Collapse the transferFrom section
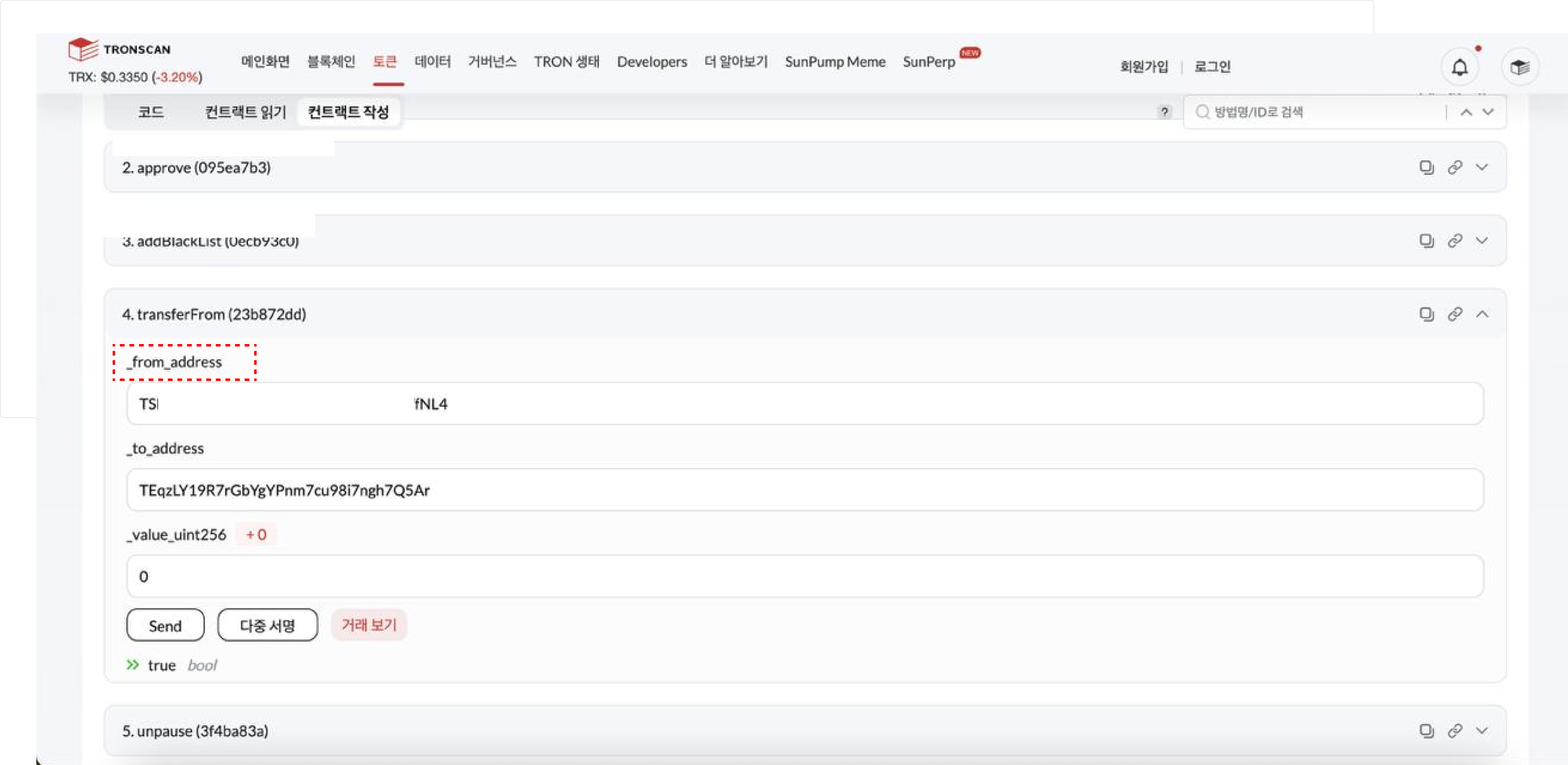Image resolution: width=1568 pixels, height=765 pixels. coord(1482,314)
